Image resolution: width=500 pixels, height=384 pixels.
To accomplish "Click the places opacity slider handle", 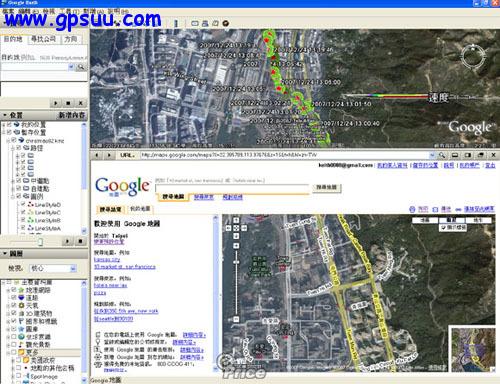I will [40, 241].
